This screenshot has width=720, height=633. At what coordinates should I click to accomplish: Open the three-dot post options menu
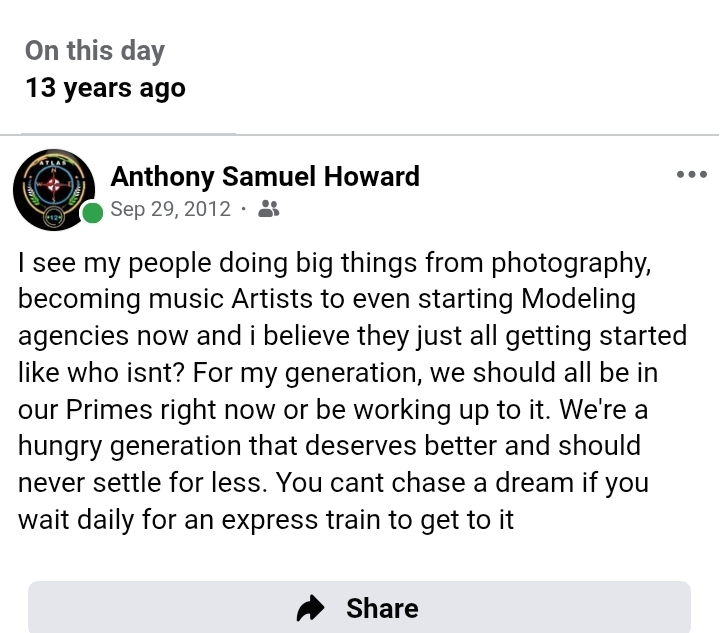tap(691, 175)
